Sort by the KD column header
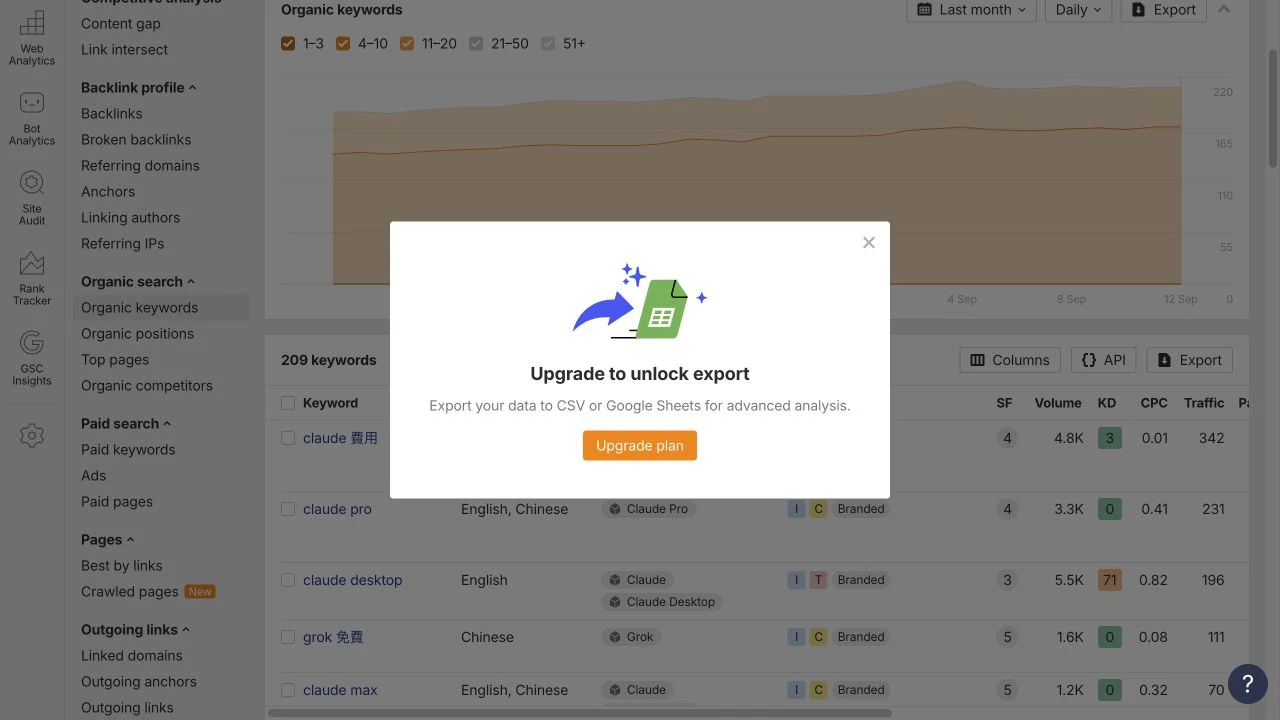 point(1107,403)
